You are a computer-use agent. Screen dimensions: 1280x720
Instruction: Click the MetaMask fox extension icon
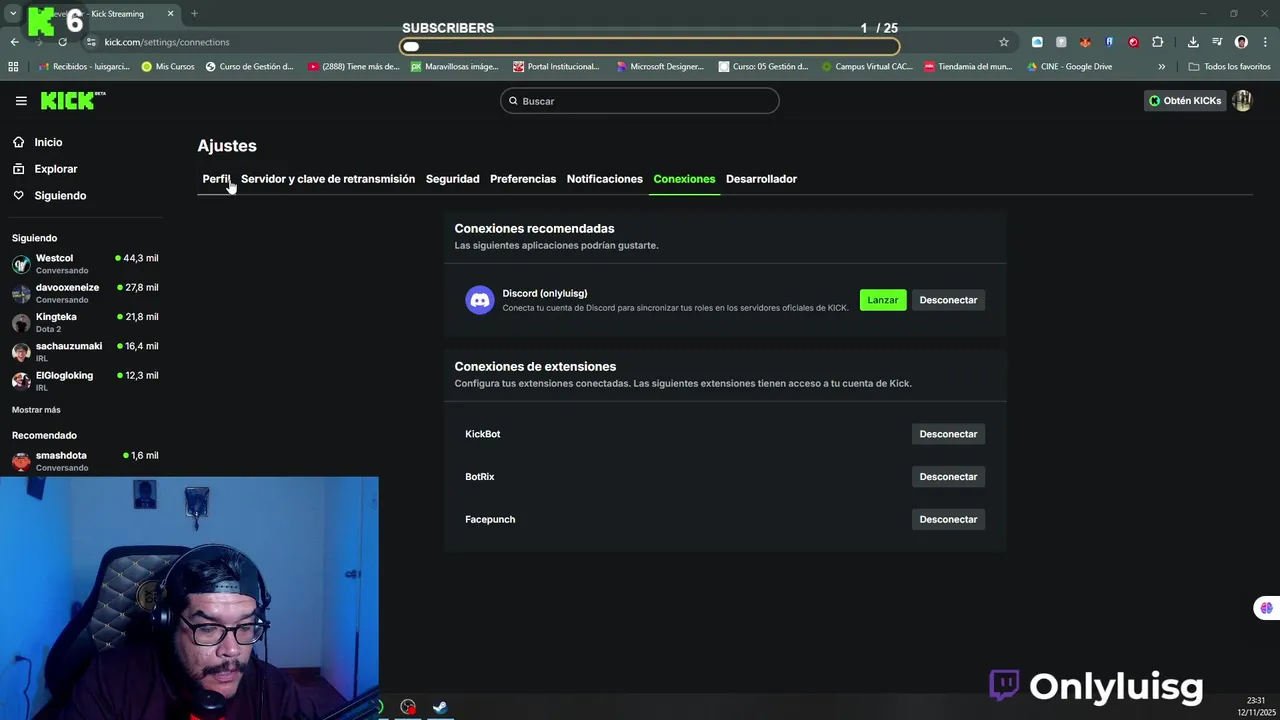pos(1085,42)
